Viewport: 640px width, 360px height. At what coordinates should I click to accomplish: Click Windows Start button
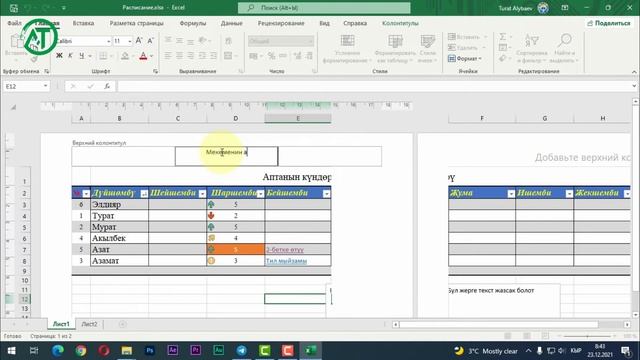tap(11, 350)
